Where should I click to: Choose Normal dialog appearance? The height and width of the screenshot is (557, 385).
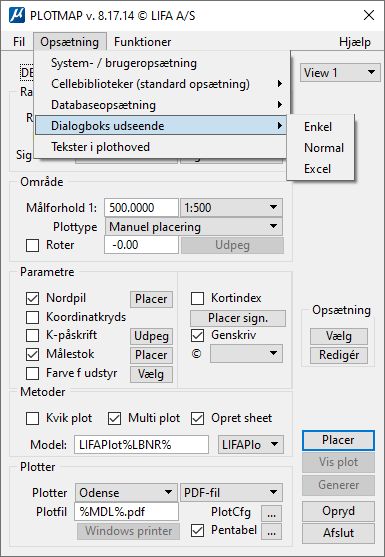pos(320,148)
